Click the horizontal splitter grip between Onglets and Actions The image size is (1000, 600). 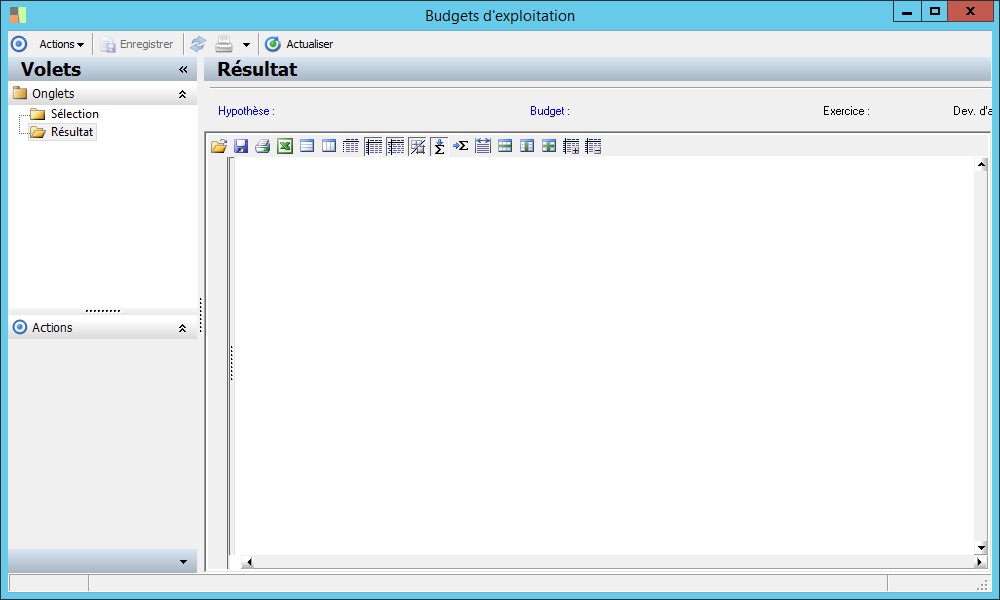(103, 311)
